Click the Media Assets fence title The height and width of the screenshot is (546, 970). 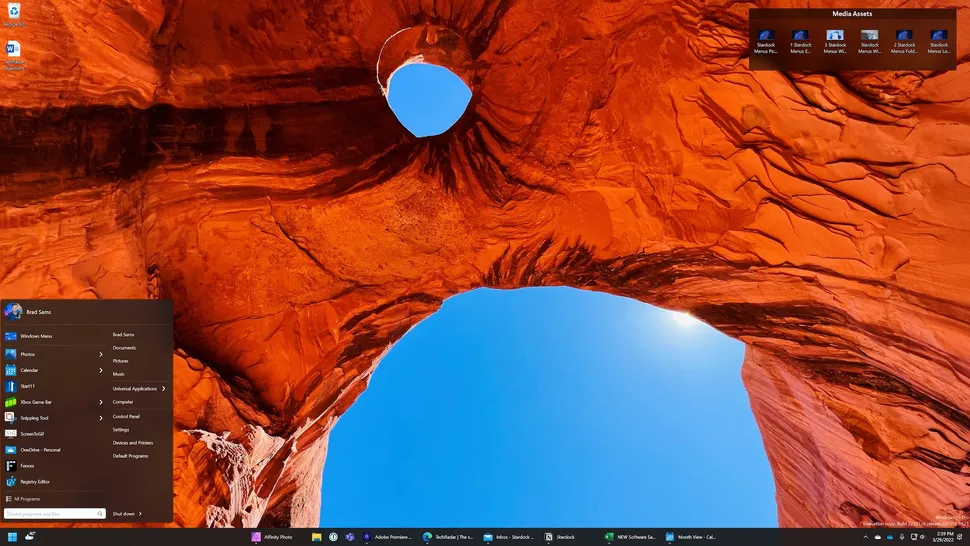coord(852,14)
